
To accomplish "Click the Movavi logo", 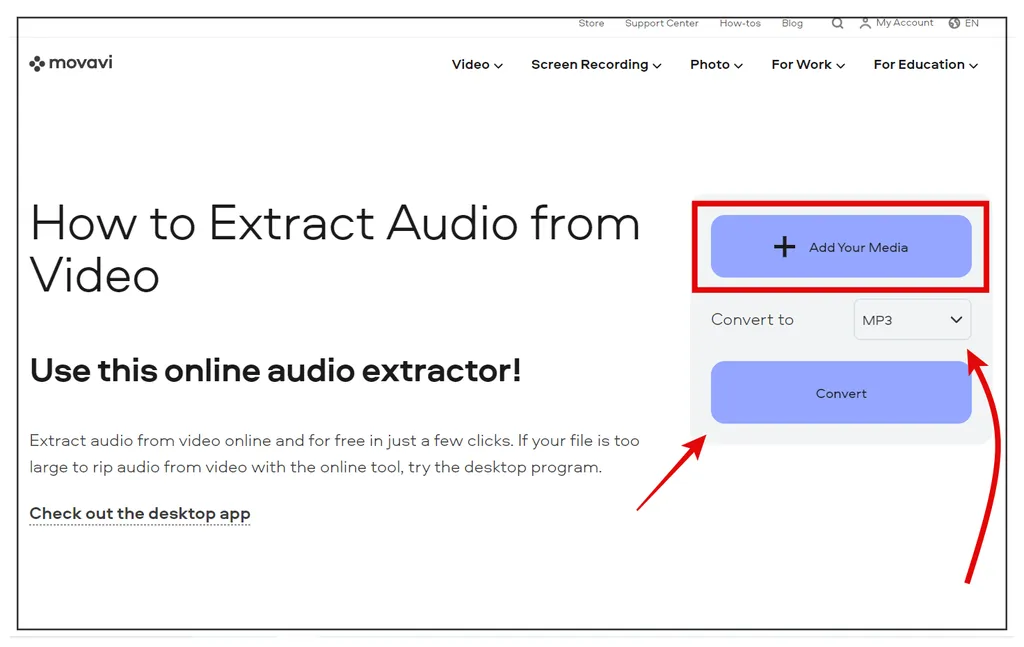I will (x=71, y=63).
